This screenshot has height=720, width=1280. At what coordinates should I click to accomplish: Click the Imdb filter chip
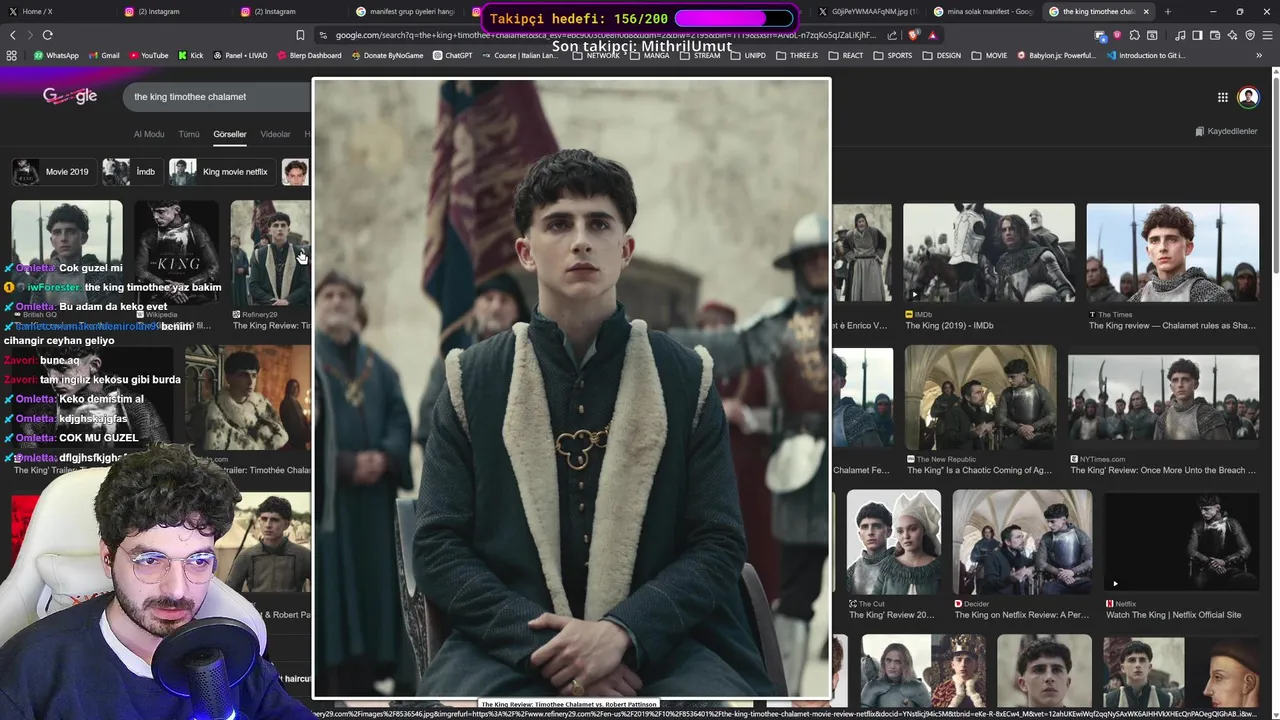131,172
